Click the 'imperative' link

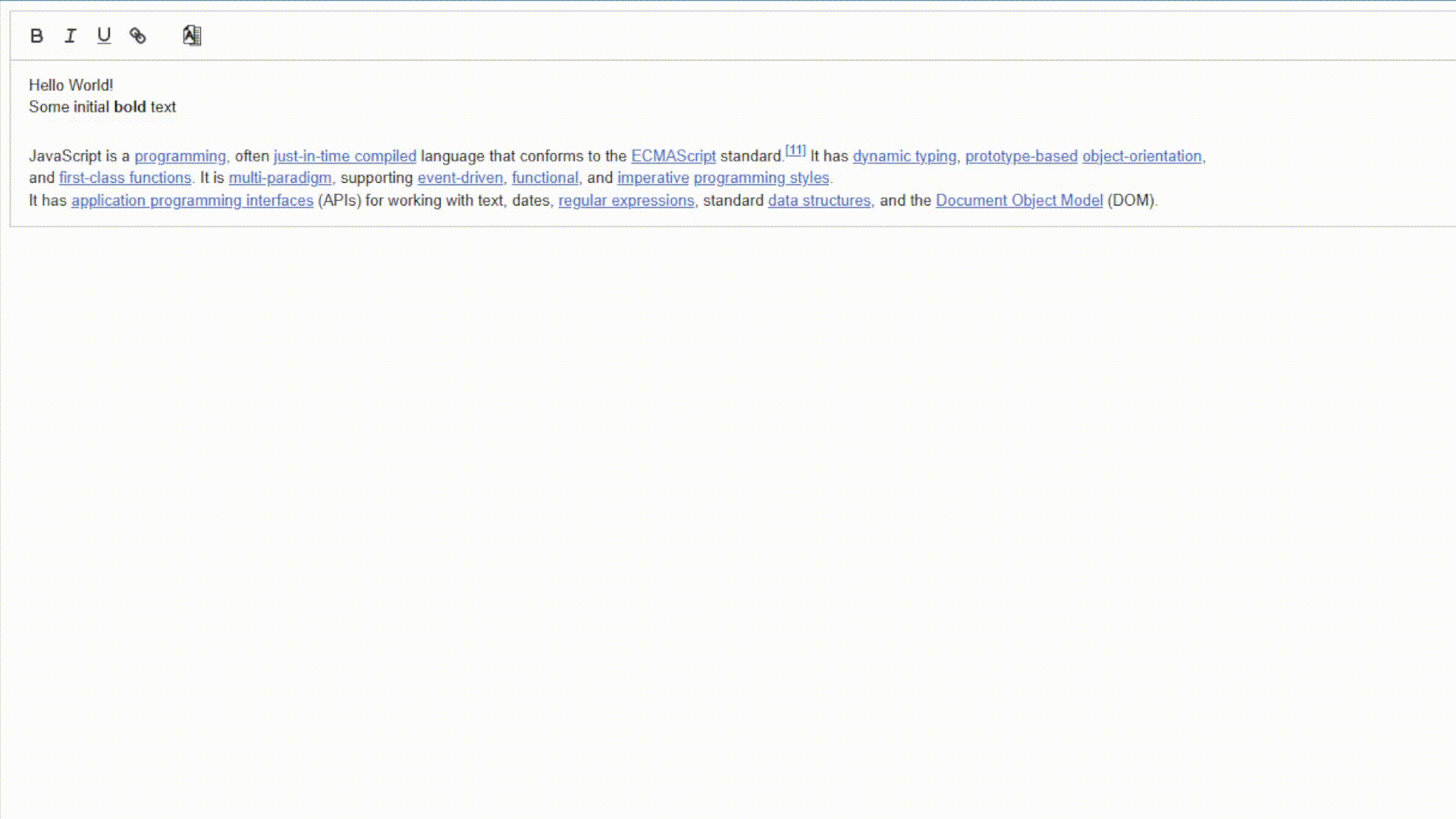click(x=652, y=178)
